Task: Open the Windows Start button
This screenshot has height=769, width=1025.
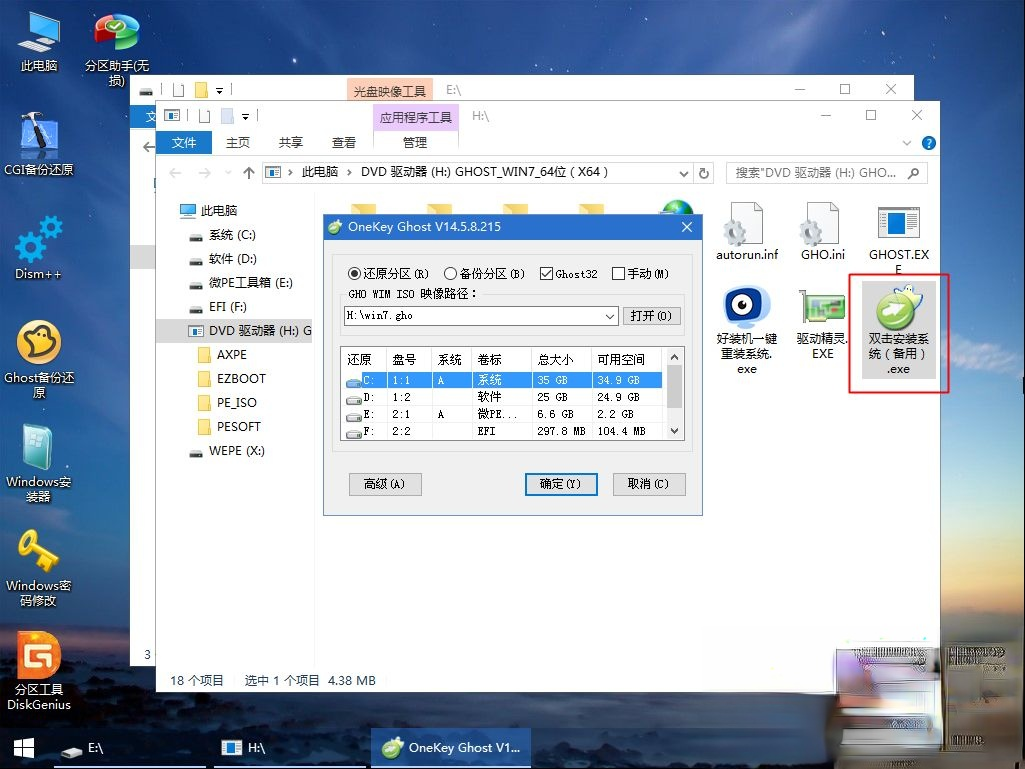Action: tap(24, 749)
